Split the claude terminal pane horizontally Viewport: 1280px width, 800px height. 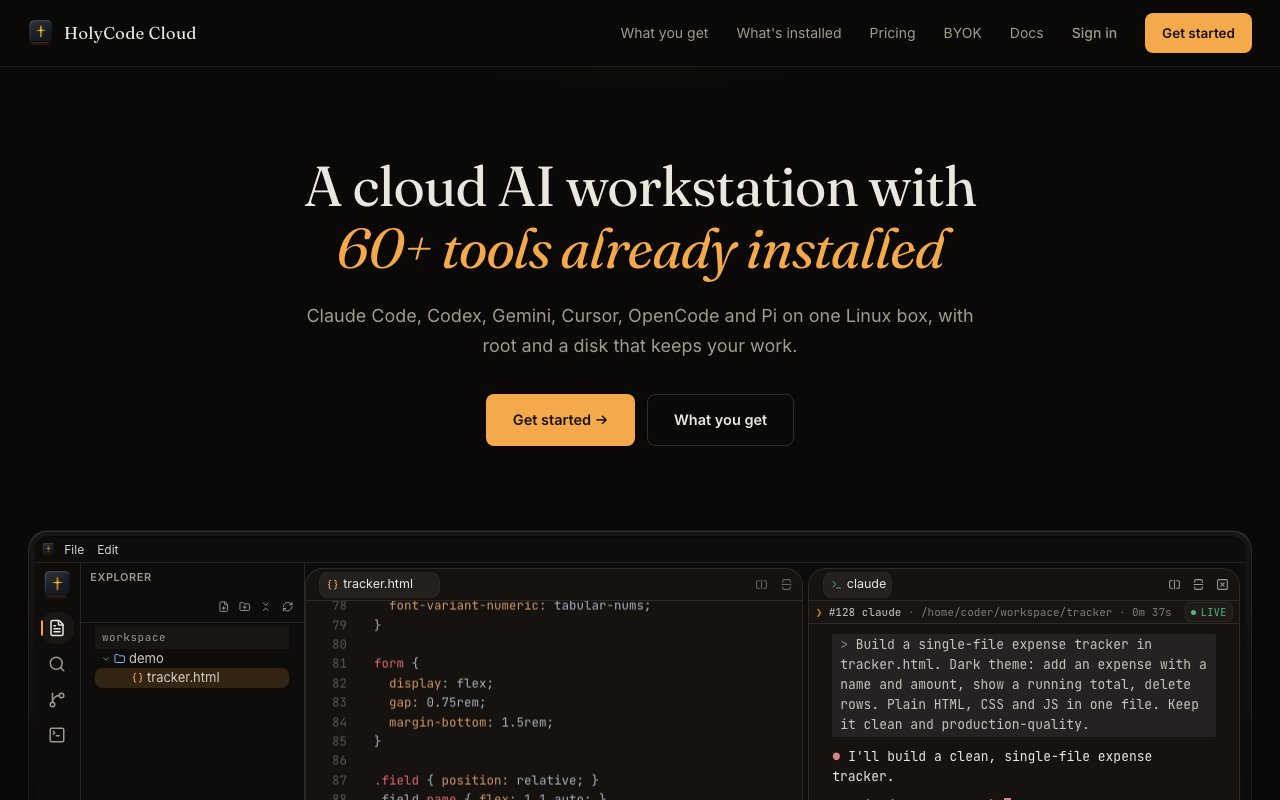click(1174, 584)
